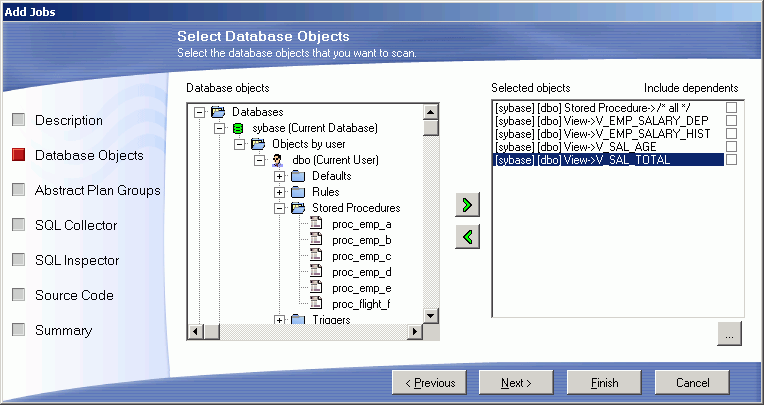
Task: Click the Stored Procedures open folder icon
Action: [x=298, y=208]
